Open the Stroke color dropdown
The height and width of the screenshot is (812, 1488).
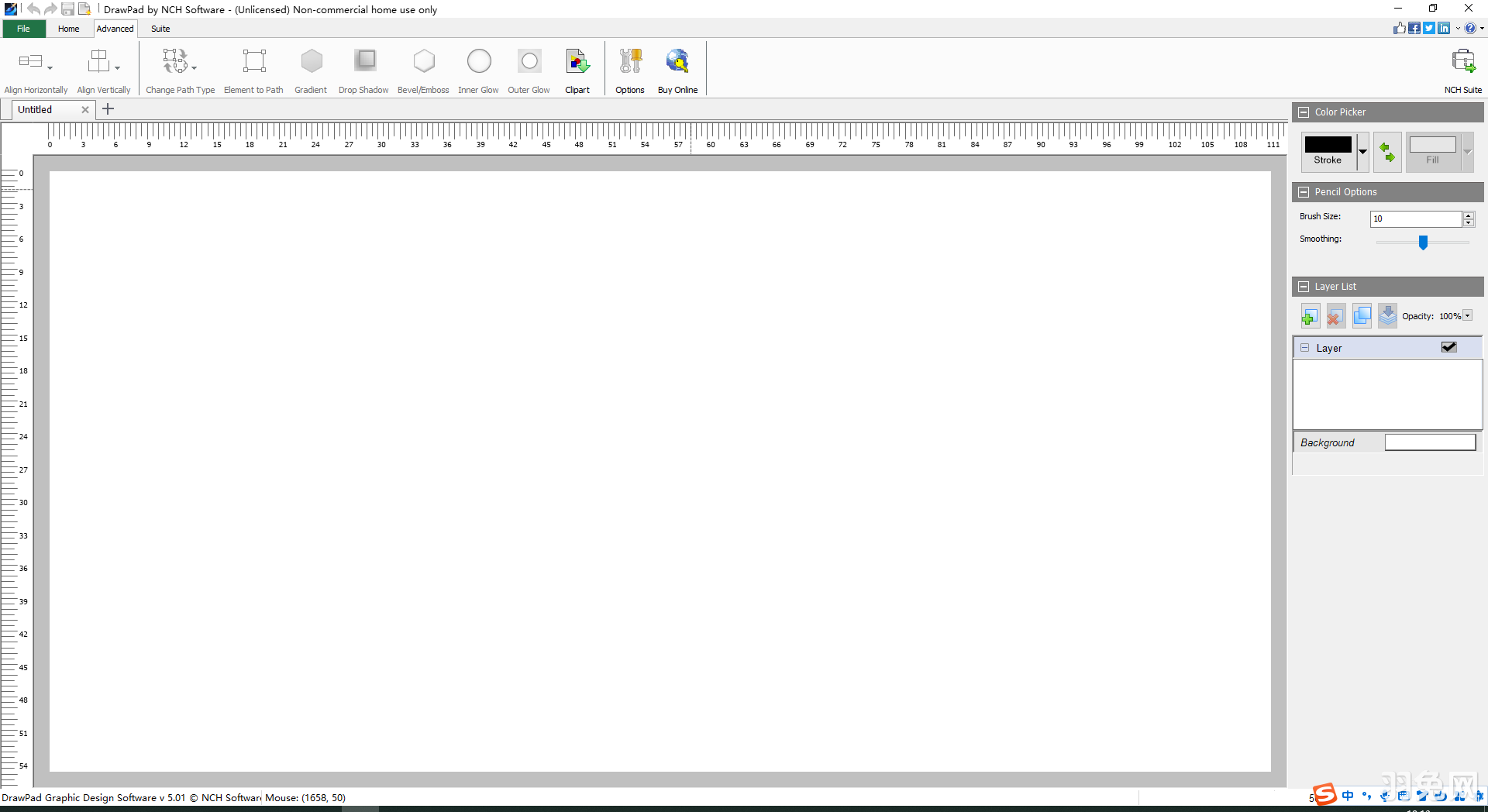point(1362,152)
